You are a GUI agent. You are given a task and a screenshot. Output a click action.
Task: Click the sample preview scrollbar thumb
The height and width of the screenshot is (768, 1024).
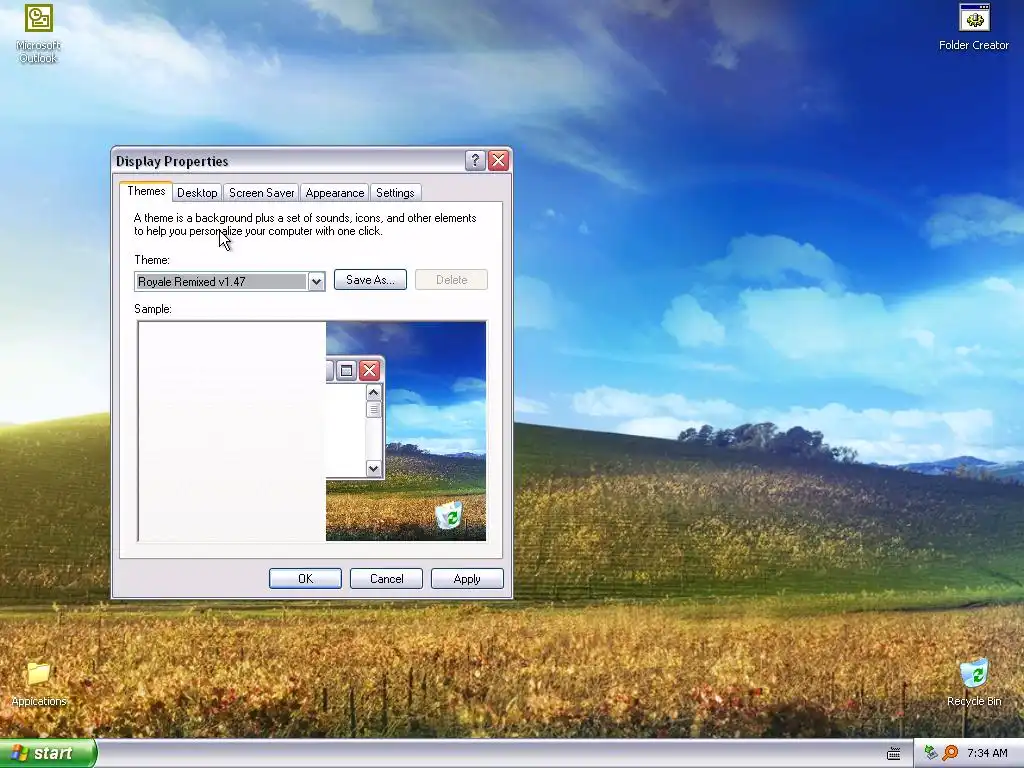[x=374, y=409]
